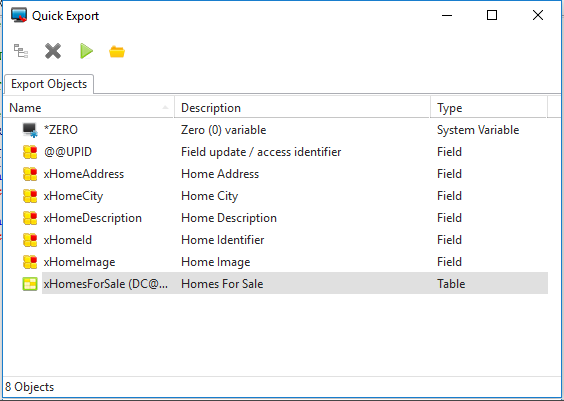This screenshot has width=564, height=401.
Task: Sort by the Name column header
Action: pos(88,108)
